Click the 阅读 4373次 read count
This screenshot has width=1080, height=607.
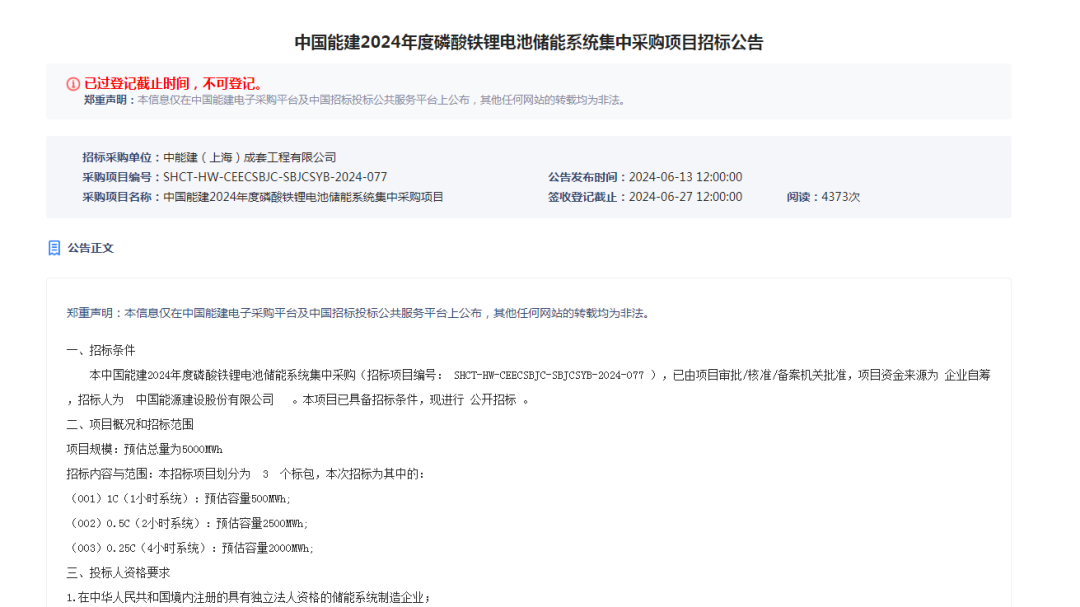tap(823, 197)
